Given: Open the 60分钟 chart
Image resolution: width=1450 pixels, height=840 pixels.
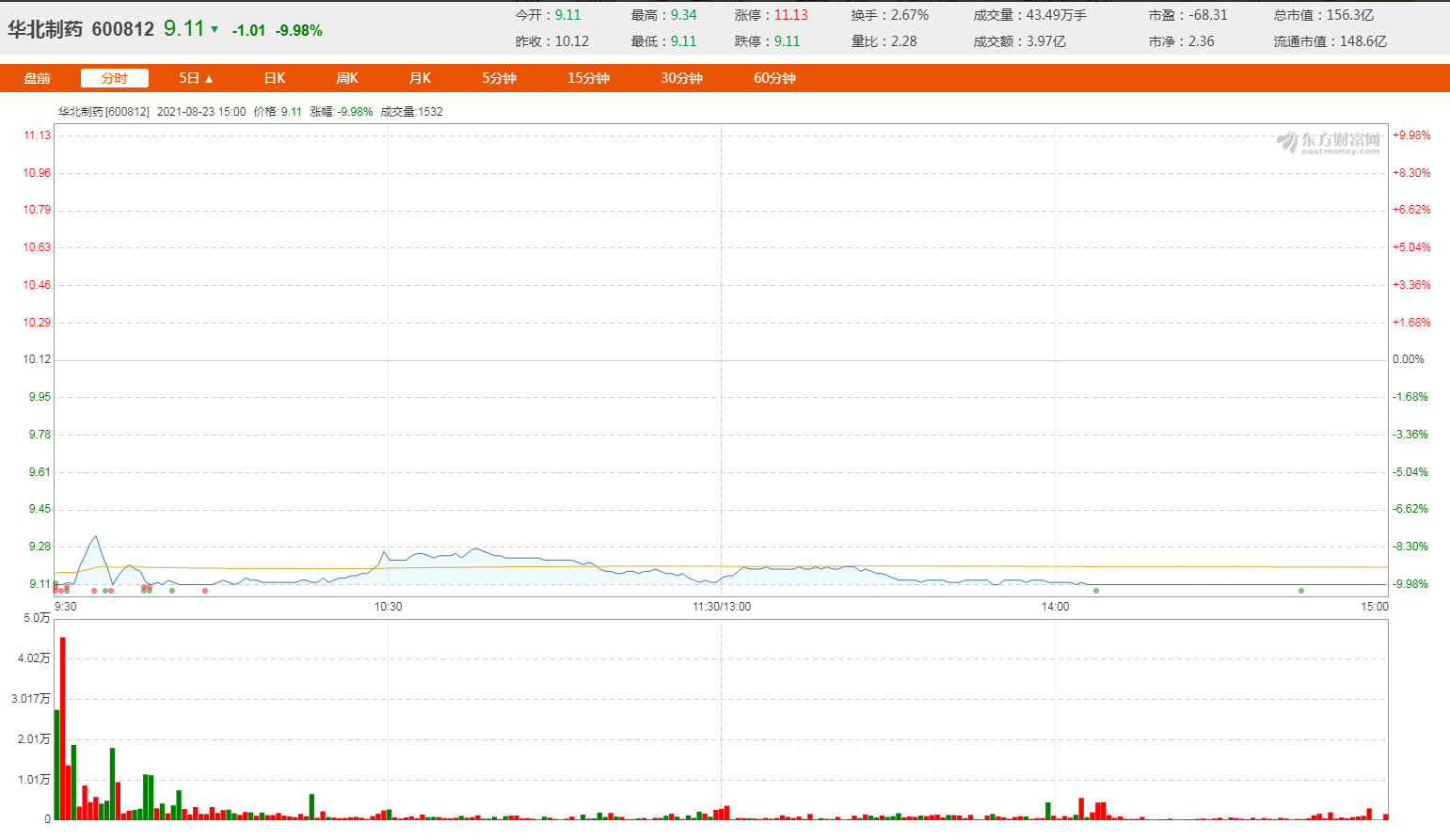Looking at the screenshot, I should coord(774,78).
